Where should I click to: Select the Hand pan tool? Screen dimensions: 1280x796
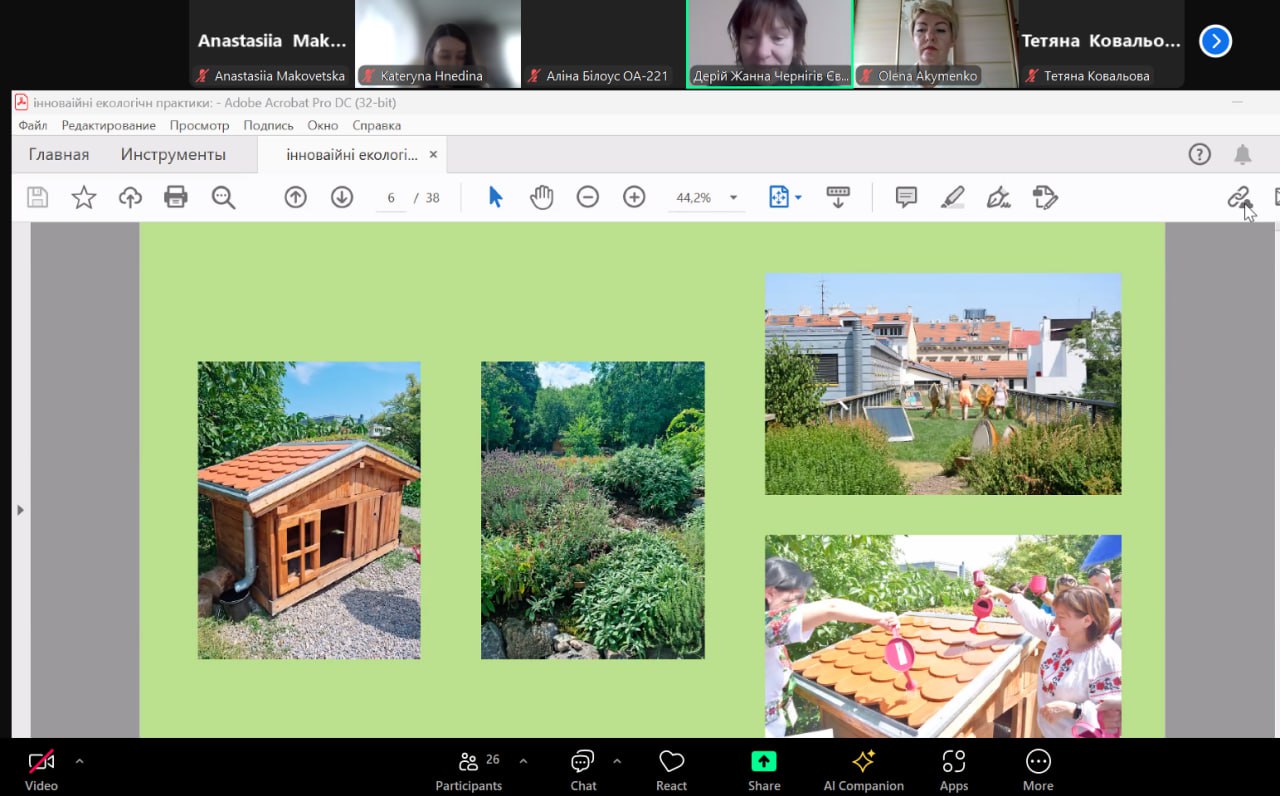pyautogui.click(x=541, y=197)
